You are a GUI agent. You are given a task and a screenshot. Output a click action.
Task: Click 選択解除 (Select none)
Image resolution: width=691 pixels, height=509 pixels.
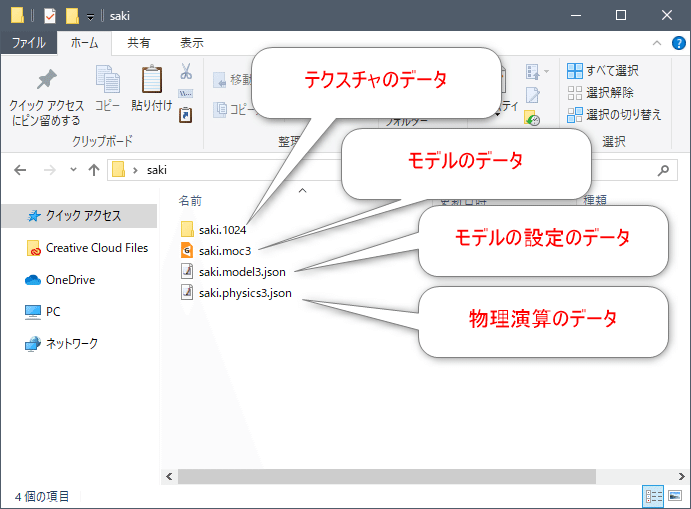600,93
